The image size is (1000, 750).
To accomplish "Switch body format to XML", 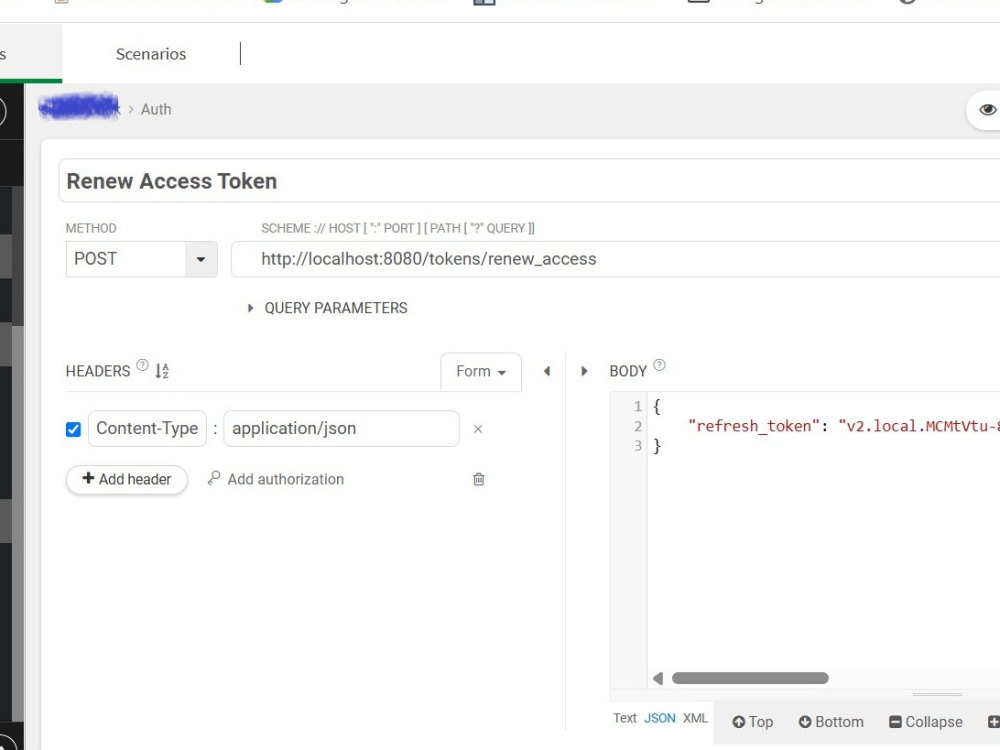I will [x=695, y=718].
